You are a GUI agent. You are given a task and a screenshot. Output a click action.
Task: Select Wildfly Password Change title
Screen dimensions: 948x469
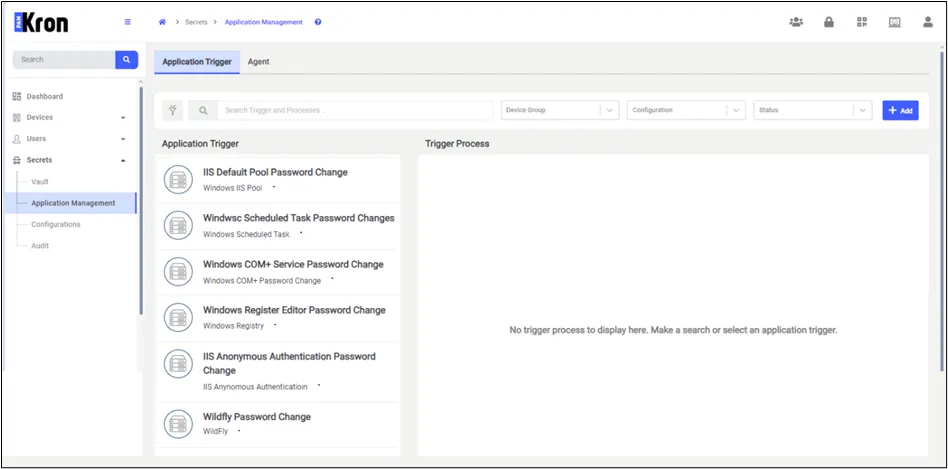(x=257, y=416)
